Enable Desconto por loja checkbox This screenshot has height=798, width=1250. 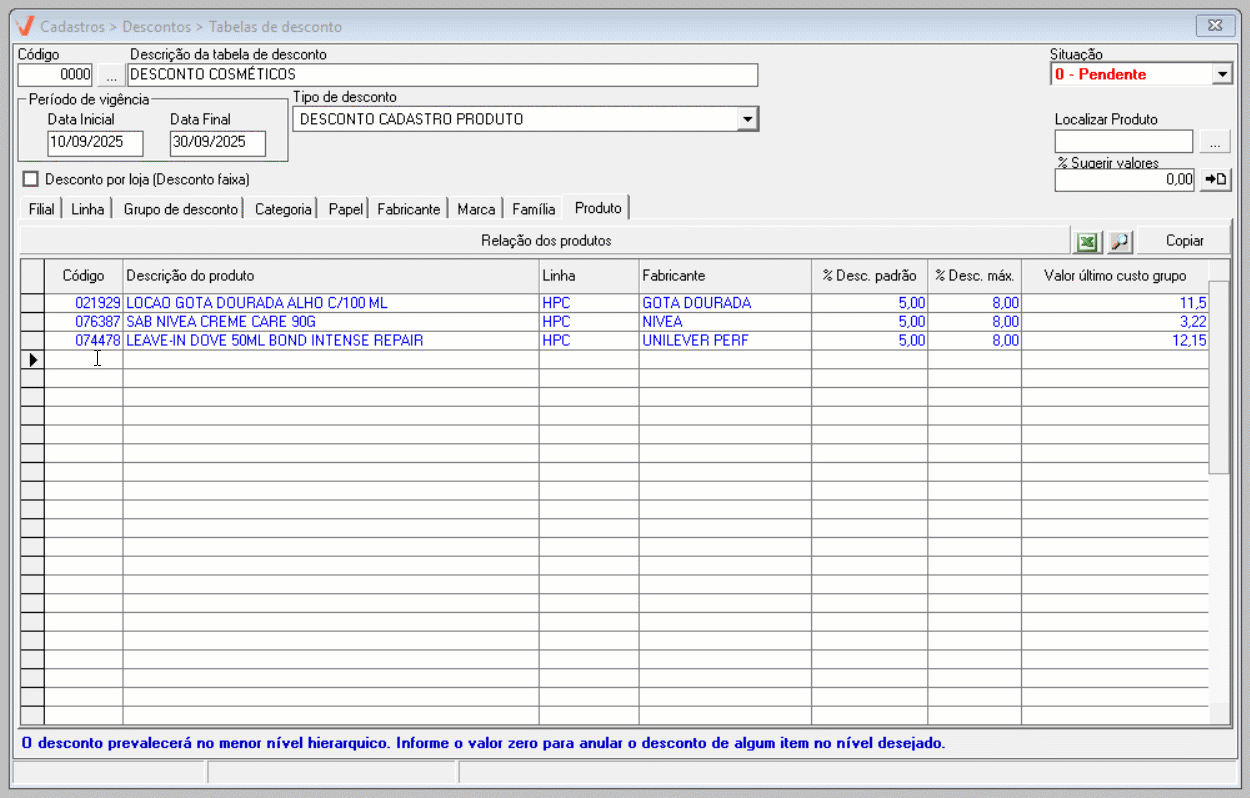click(x=30, y=179)
